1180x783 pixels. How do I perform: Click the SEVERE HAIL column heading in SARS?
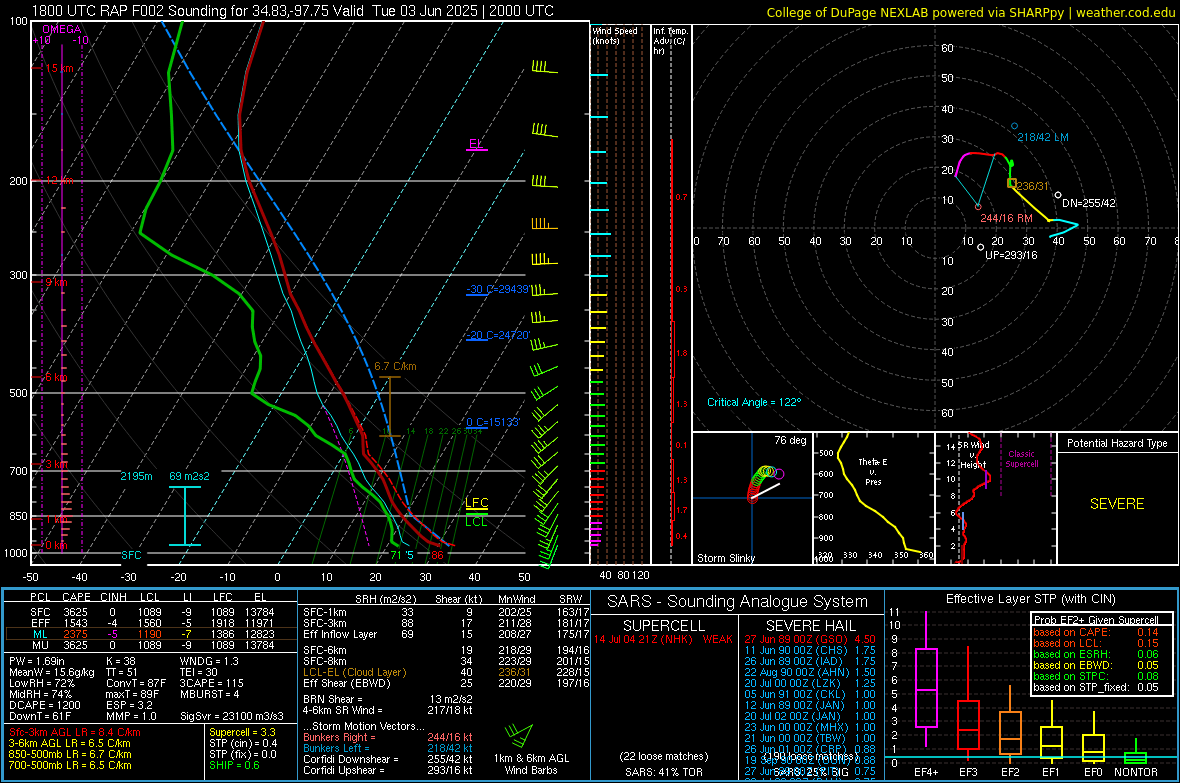coord(810,626)
